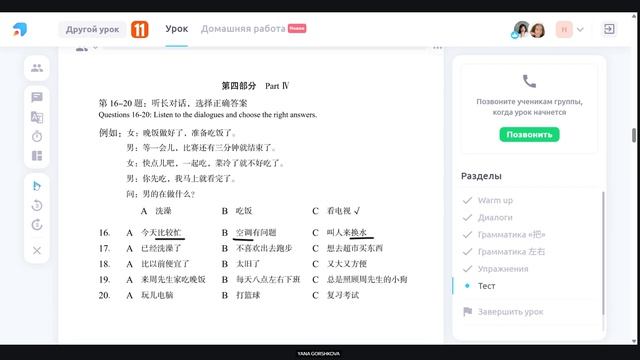Screen dimensions: 640x360
Task: Click the Упражнения checkmark
Action: pos(467,269)
